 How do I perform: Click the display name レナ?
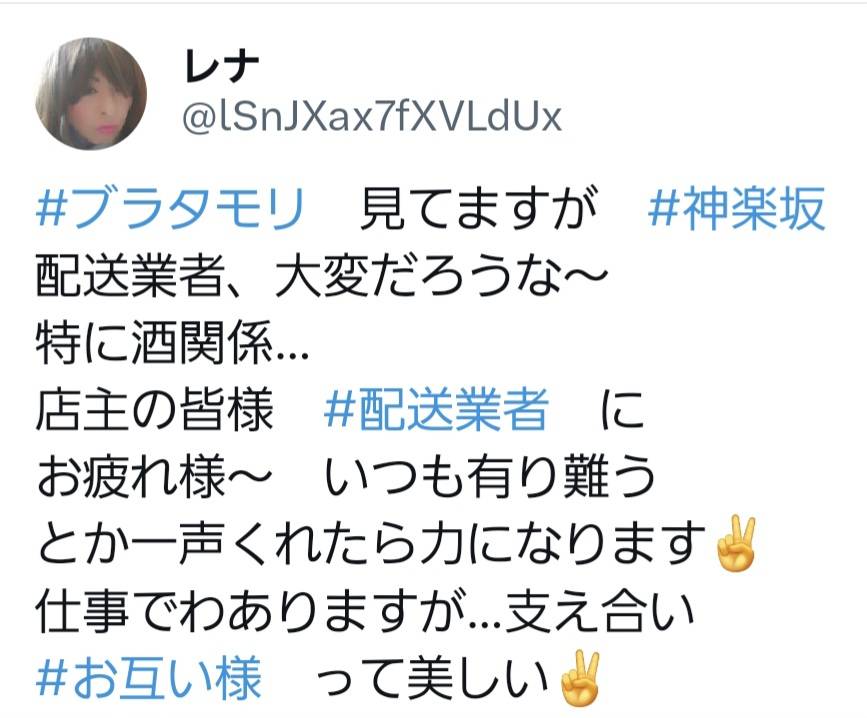click(x=222, y=67)
